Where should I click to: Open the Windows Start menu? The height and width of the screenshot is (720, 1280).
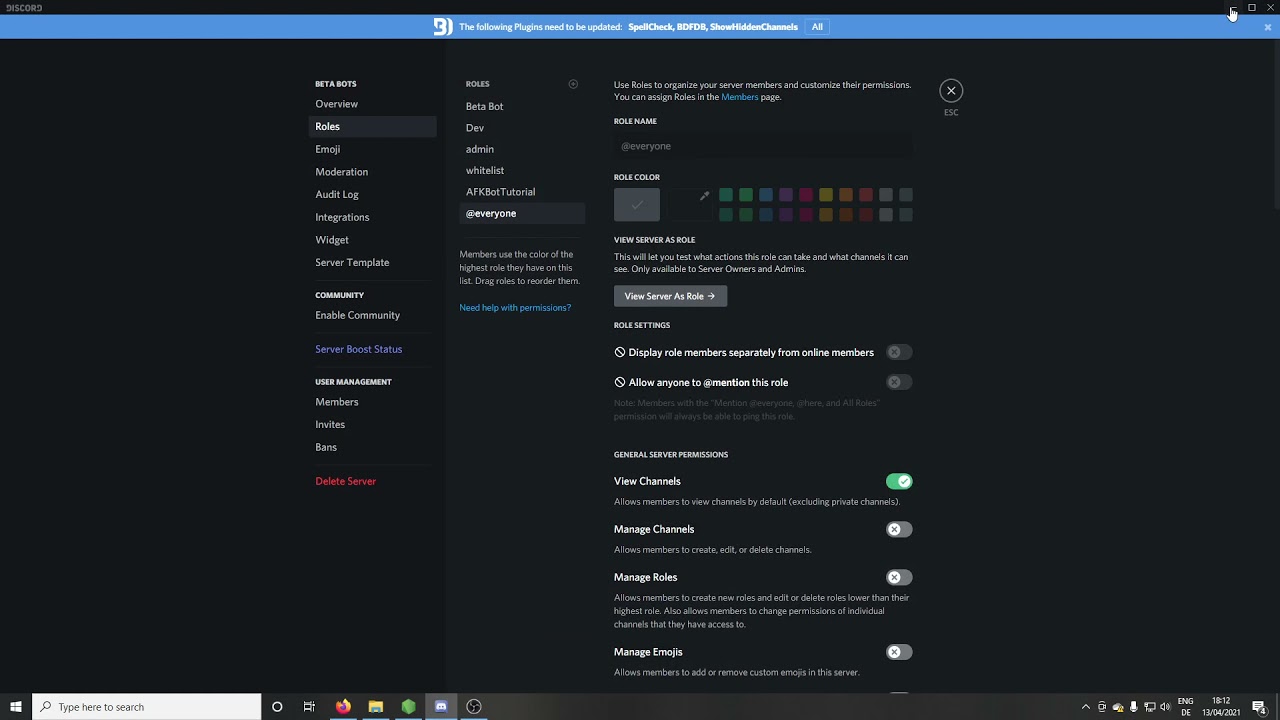click(16, 707)
